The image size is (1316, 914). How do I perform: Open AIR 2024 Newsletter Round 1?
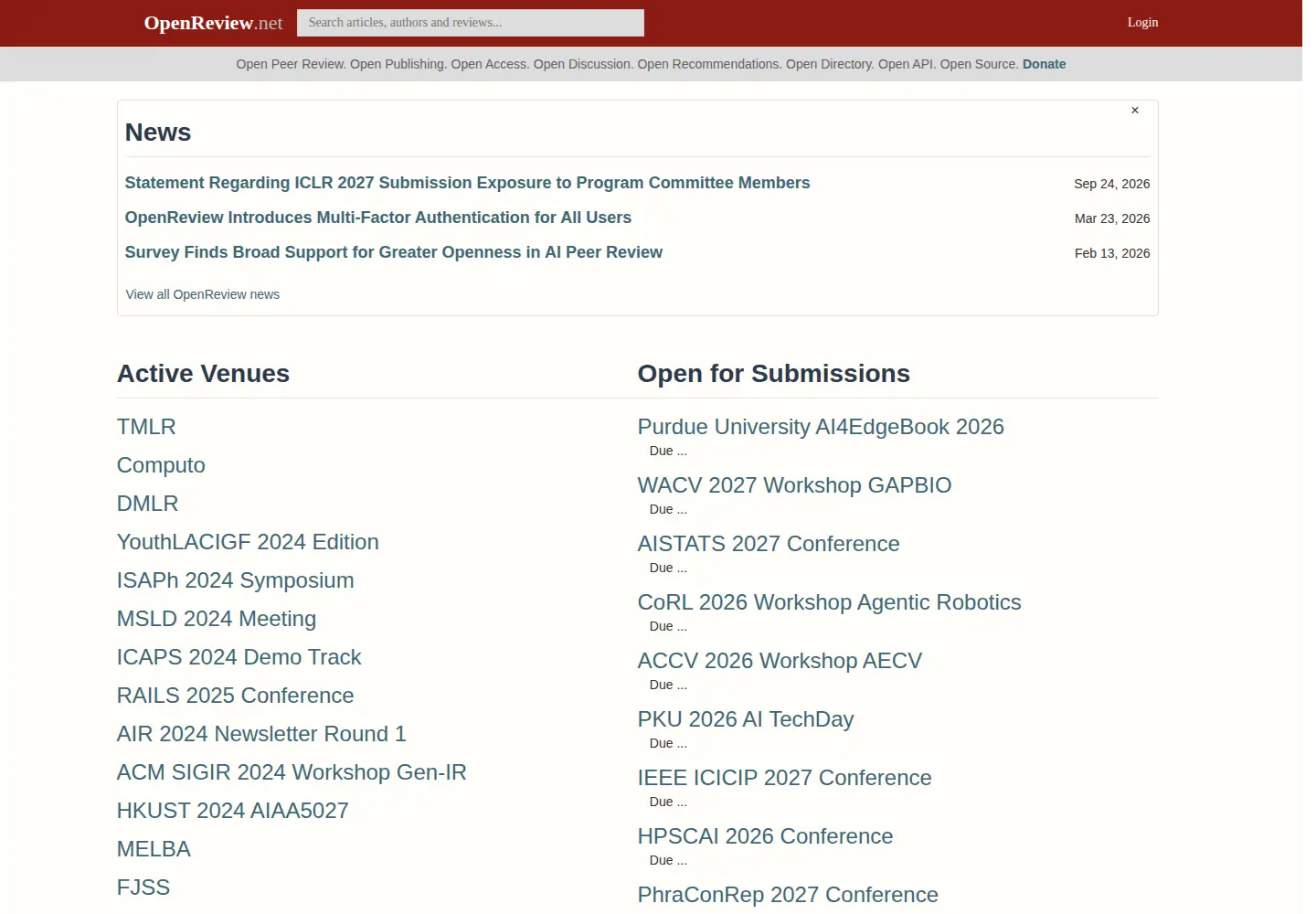(x=261, y=734)
